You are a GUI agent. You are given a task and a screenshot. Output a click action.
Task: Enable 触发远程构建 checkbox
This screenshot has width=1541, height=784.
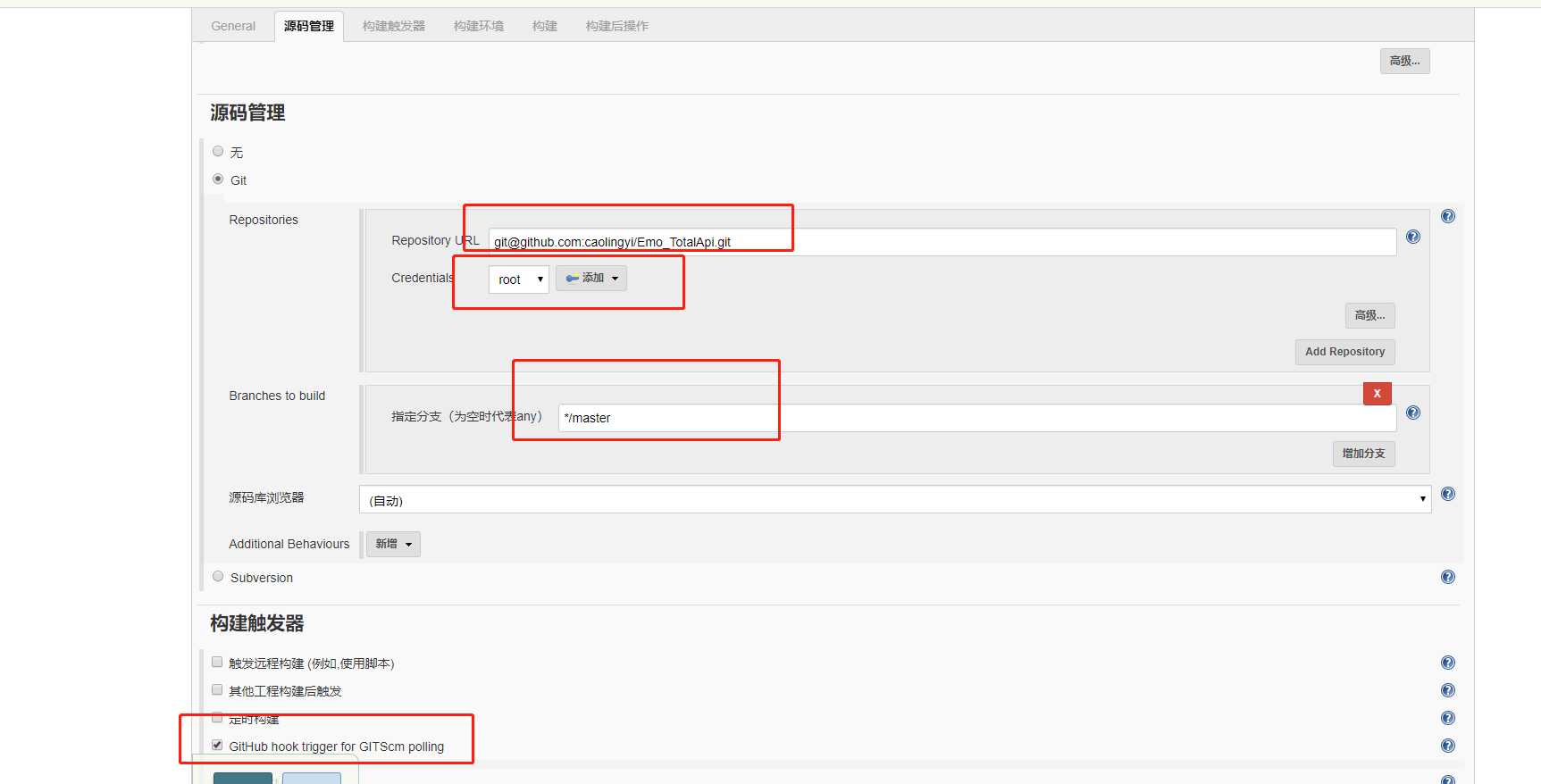click(217, 662)
